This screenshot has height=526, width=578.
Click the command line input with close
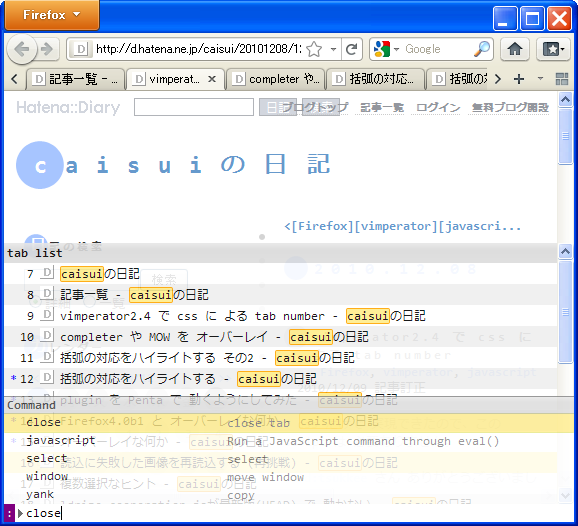299,513
